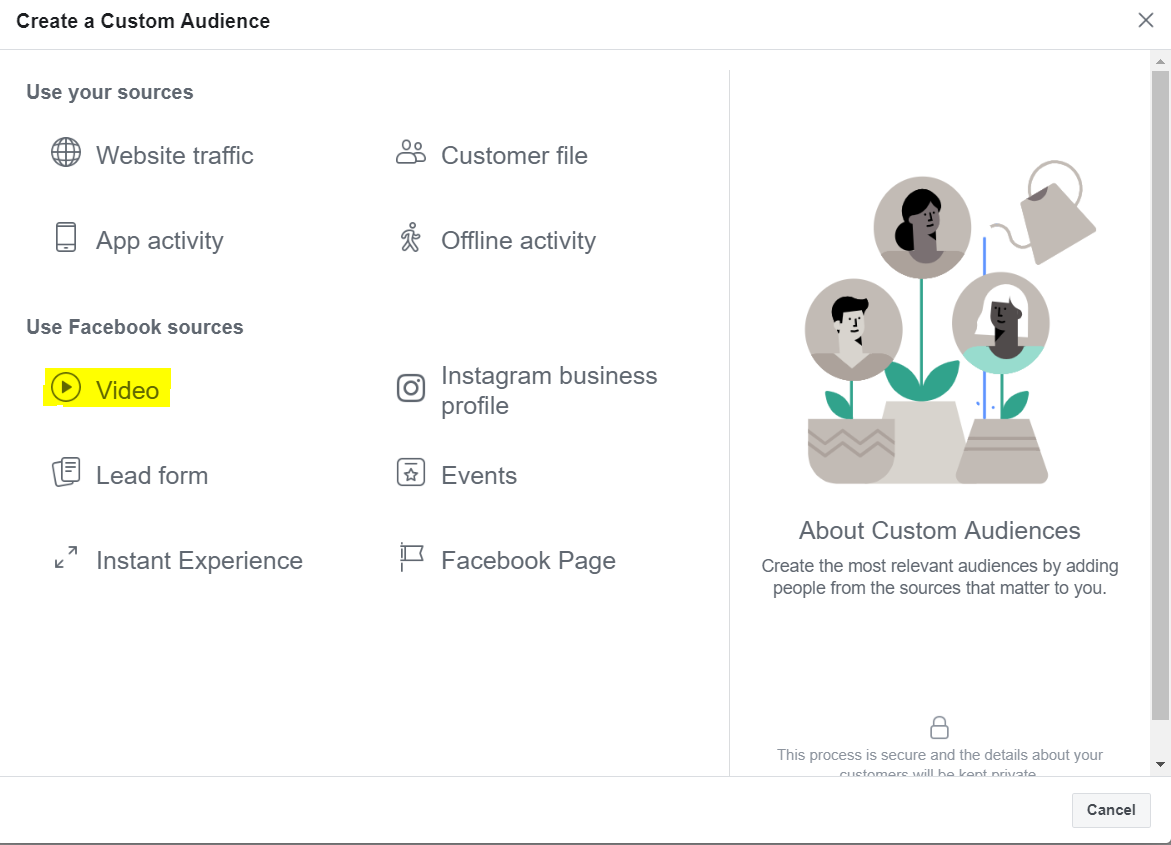1171x845 pixels.
Task: Open the Facebook Page source option
Action: (528, 561)
